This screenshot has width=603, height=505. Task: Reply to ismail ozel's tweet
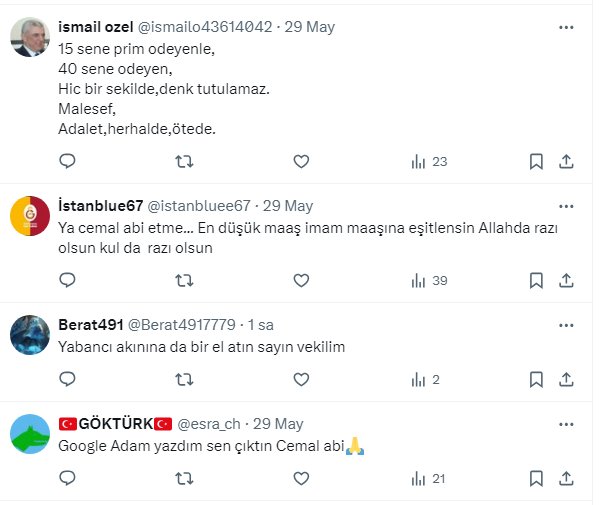67,161
